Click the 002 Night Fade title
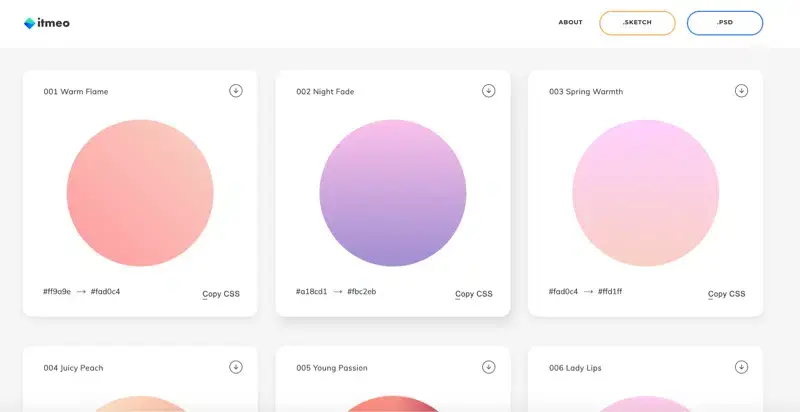Screen dimensions: 800x412 coord(325,92)
